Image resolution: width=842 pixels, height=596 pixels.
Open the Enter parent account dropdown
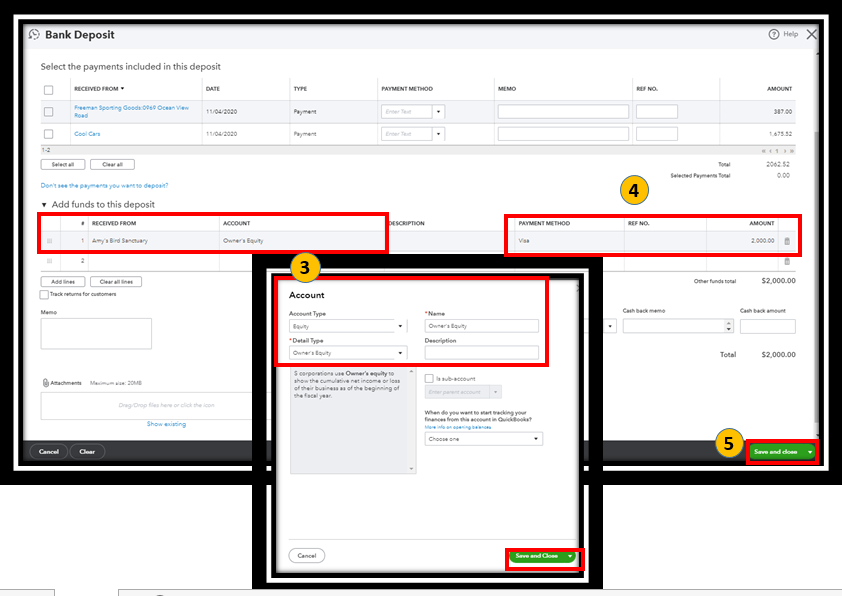[496, 392]
